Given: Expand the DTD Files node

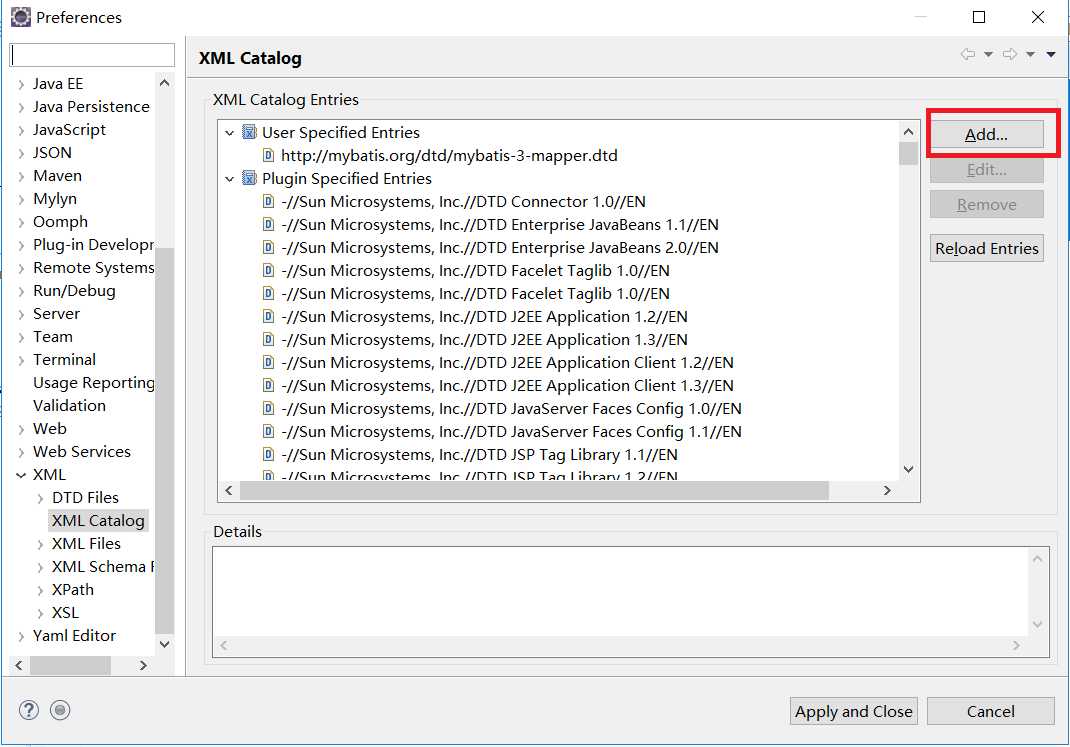Looking at the screenshot, I should pyautogui.click(x=40, y=499).
